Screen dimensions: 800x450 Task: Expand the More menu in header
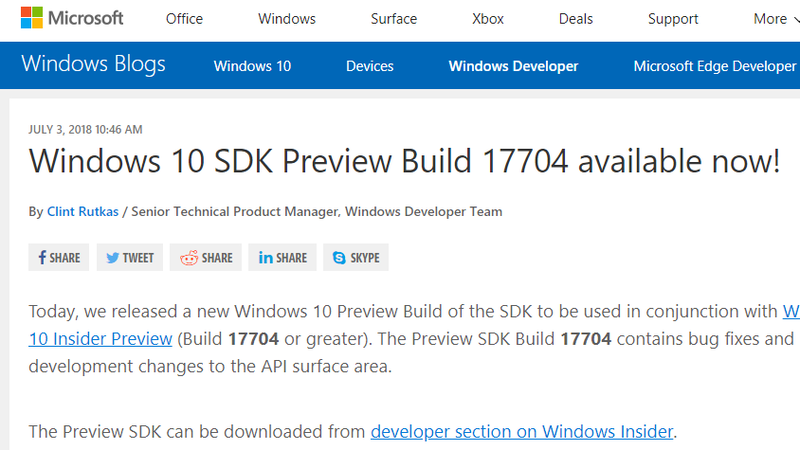click(776, 19)
